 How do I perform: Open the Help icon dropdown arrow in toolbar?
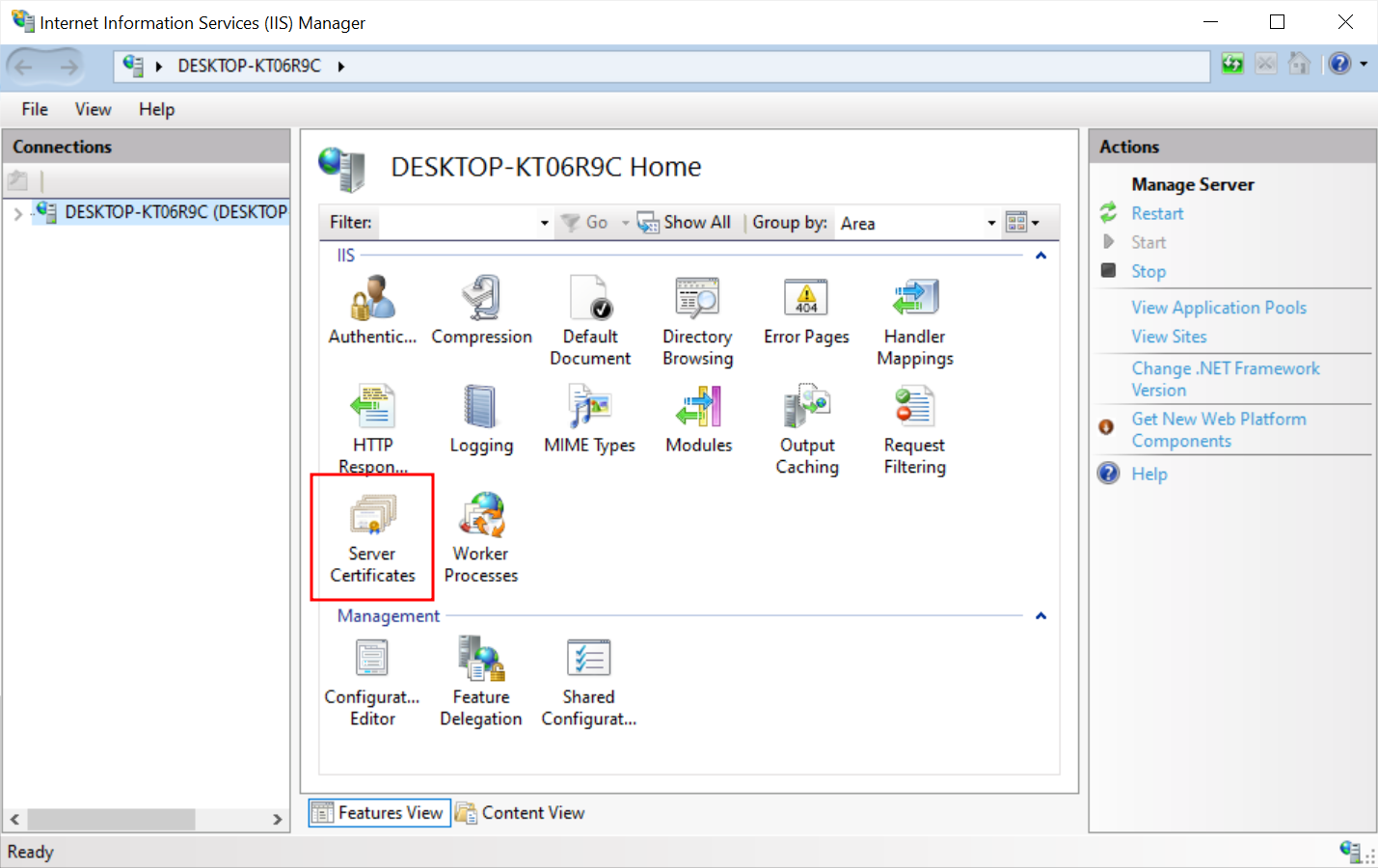pyautogui.click(x=1364, y=65)
